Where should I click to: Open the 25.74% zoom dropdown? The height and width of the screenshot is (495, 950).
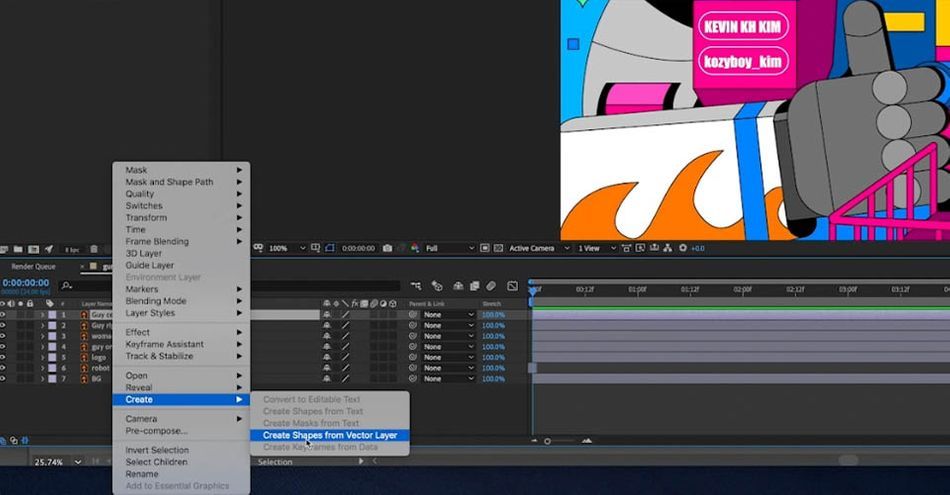pyautogui.click(x=58, y=462)
